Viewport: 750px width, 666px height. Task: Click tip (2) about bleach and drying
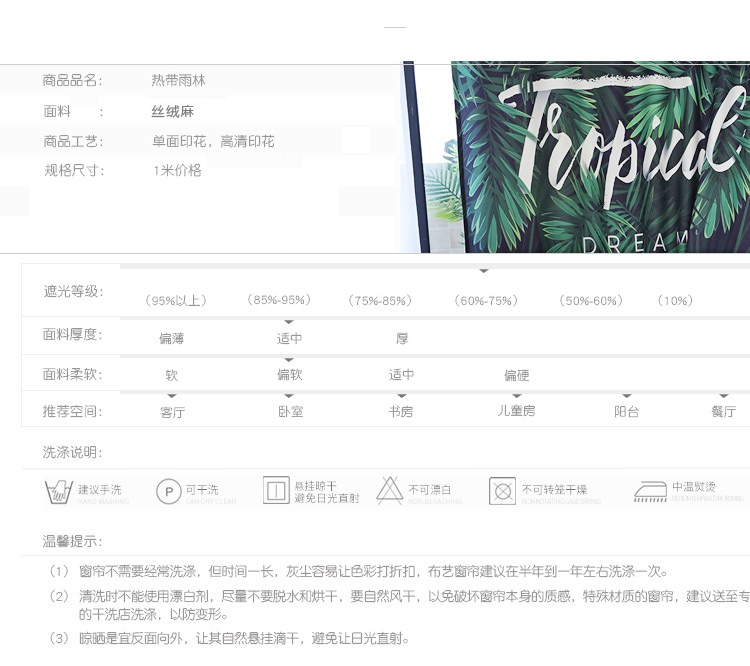399,605
